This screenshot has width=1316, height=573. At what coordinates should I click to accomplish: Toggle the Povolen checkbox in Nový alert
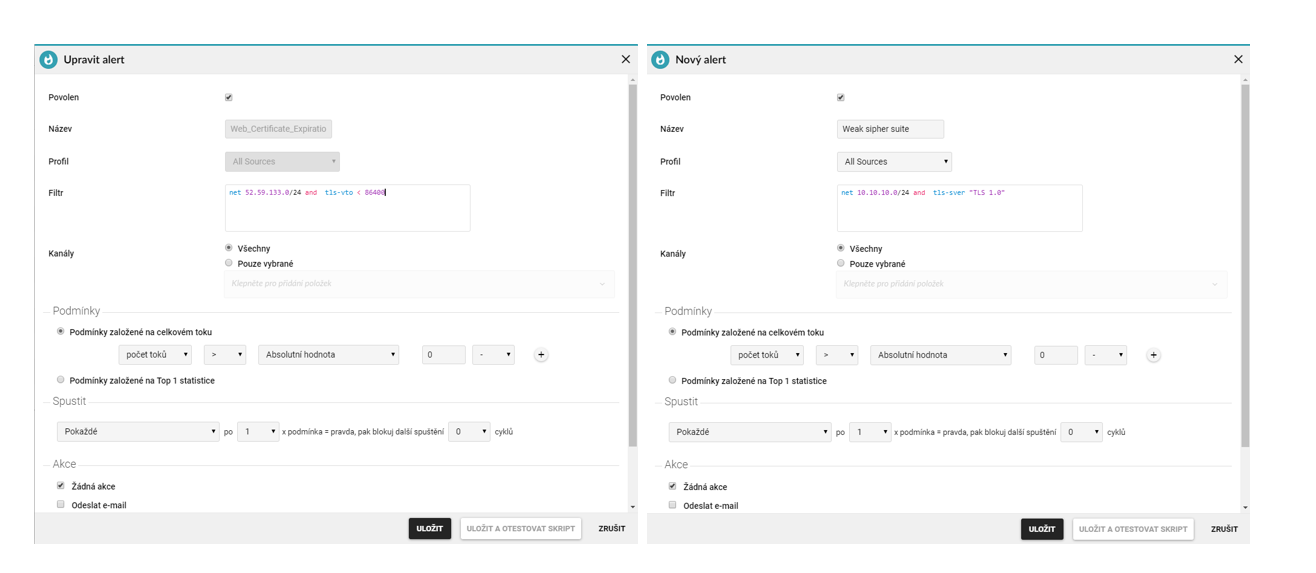pos(840,98)
